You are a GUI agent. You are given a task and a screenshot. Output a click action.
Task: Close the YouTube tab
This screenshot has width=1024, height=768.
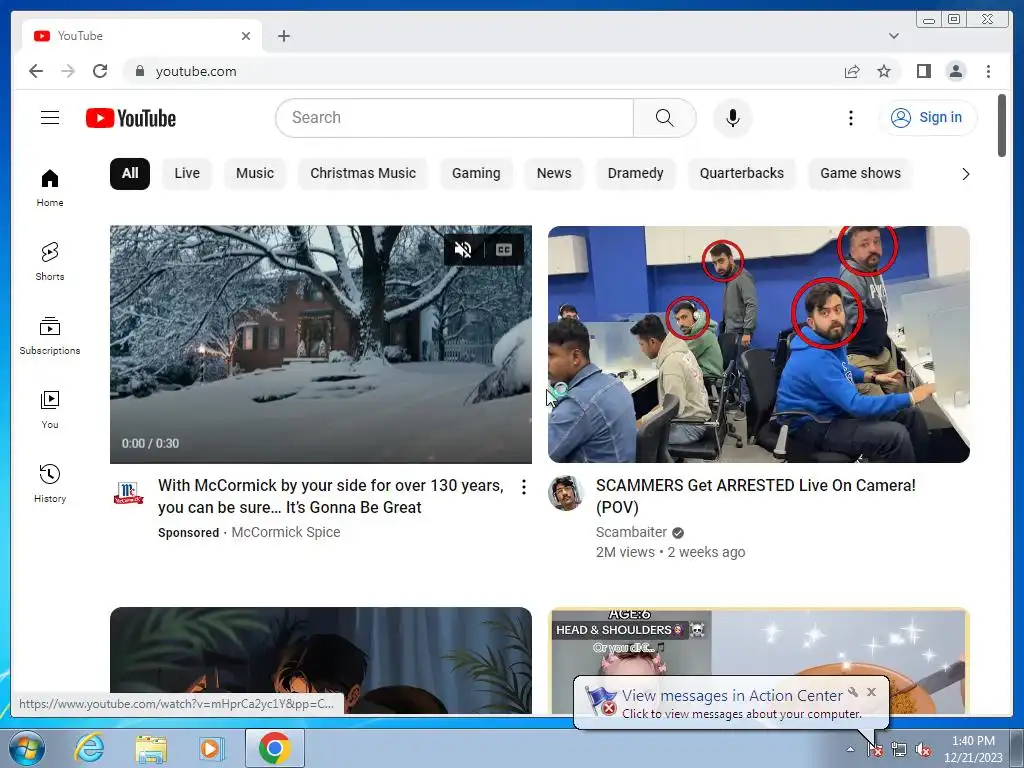pos(246,36)
